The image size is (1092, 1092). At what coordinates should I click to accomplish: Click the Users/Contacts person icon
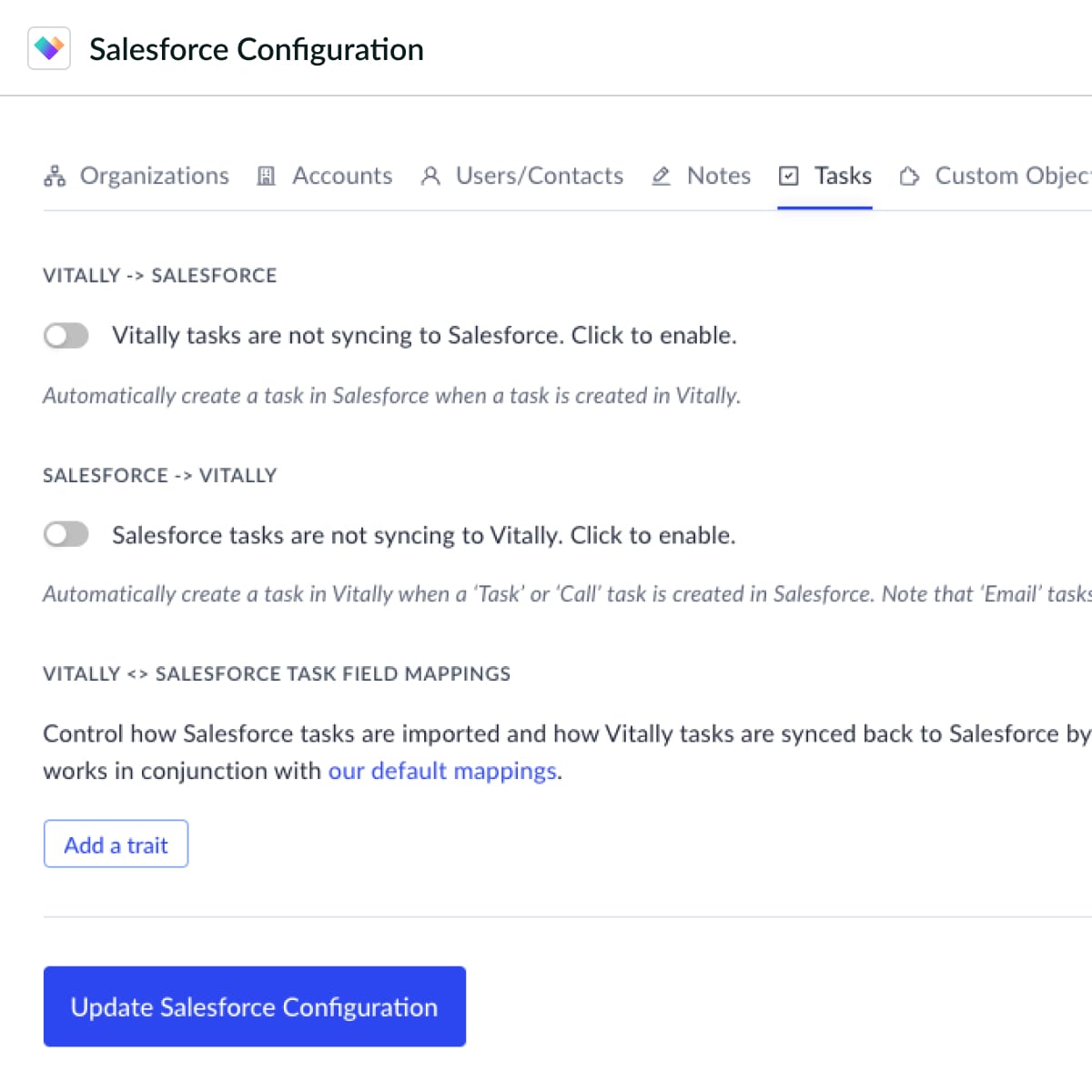tap(430, 176)
